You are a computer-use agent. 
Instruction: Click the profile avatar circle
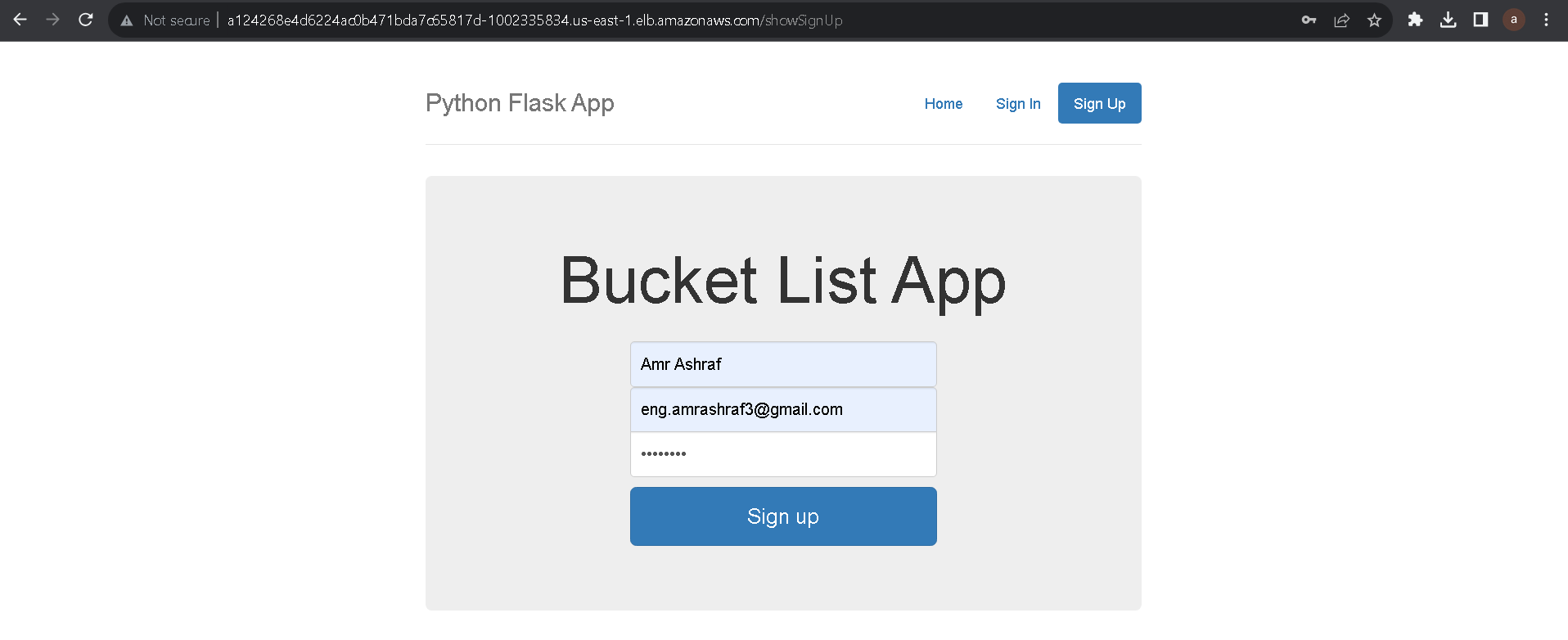click(1513, 20)
